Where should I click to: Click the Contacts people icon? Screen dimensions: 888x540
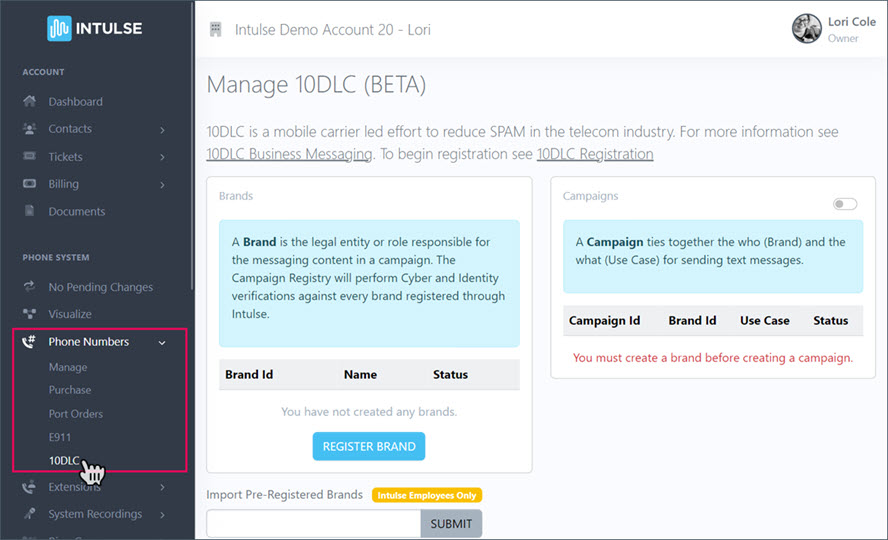click(x=29, y=129)
